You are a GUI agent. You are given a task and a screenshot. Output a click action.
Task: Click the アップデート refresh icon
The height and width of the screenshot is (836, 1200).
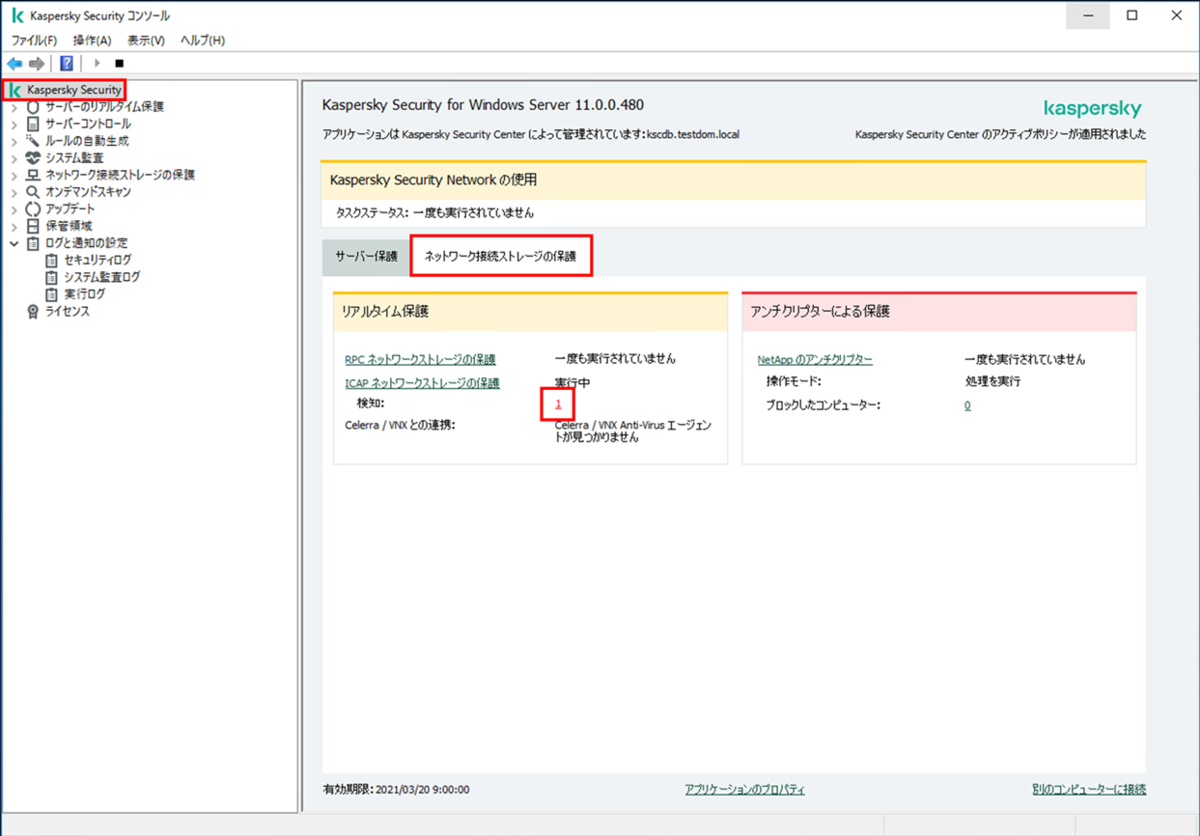pos(33,209)
